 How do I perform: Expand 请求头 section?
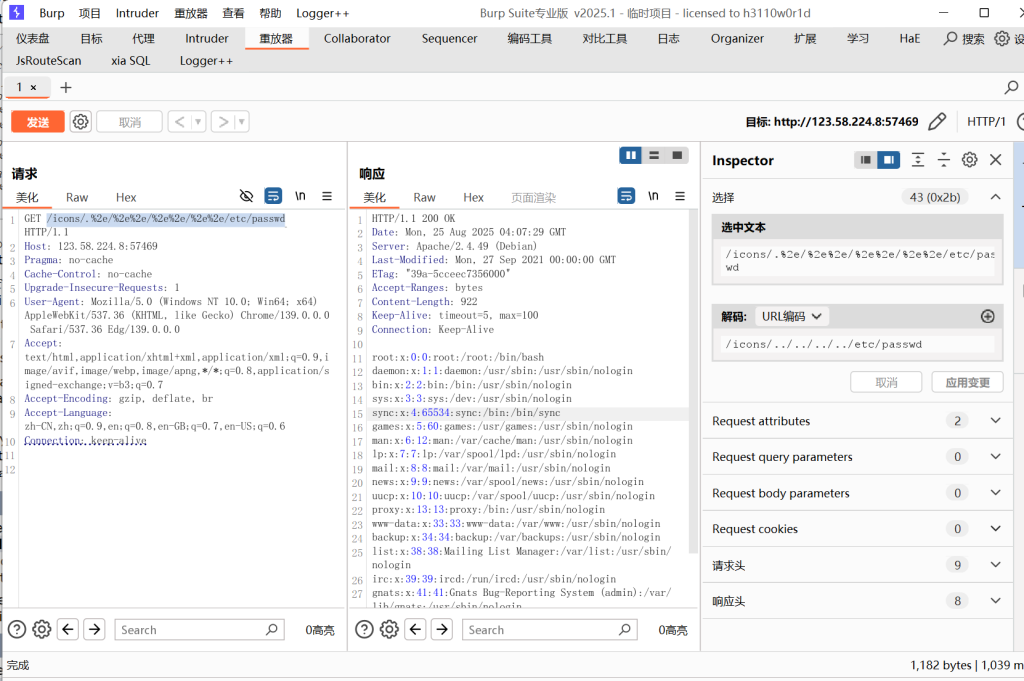(x=995, y=564)
